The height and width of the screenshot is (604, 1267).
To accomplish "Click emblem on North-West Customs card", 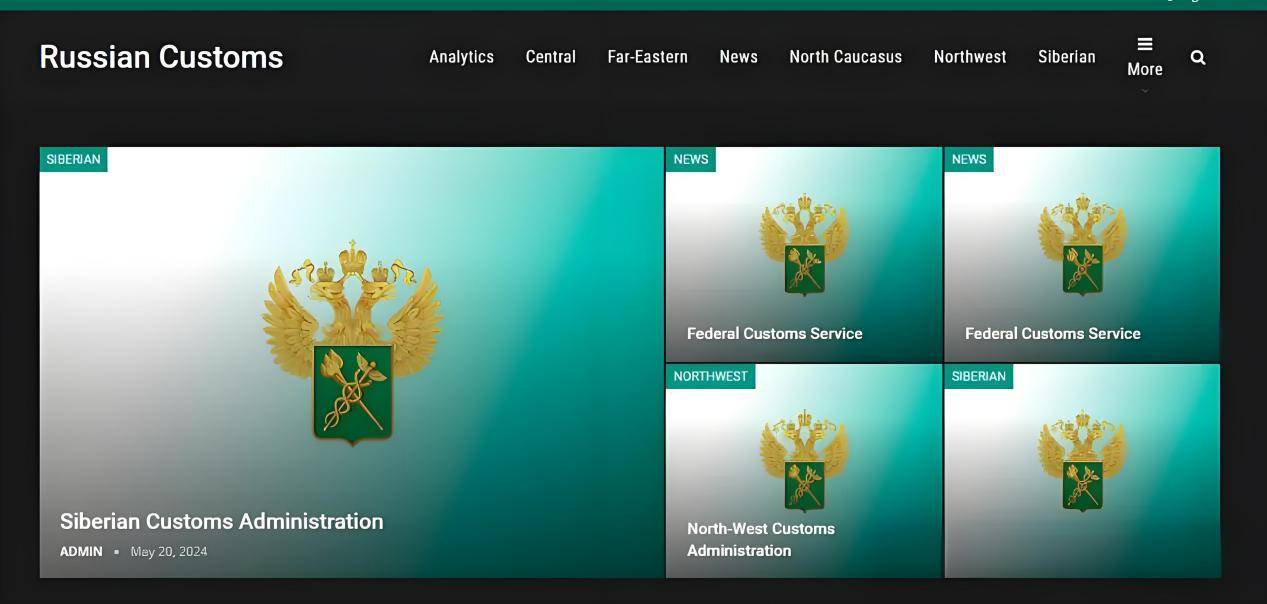I will click(x=804, y=460).
